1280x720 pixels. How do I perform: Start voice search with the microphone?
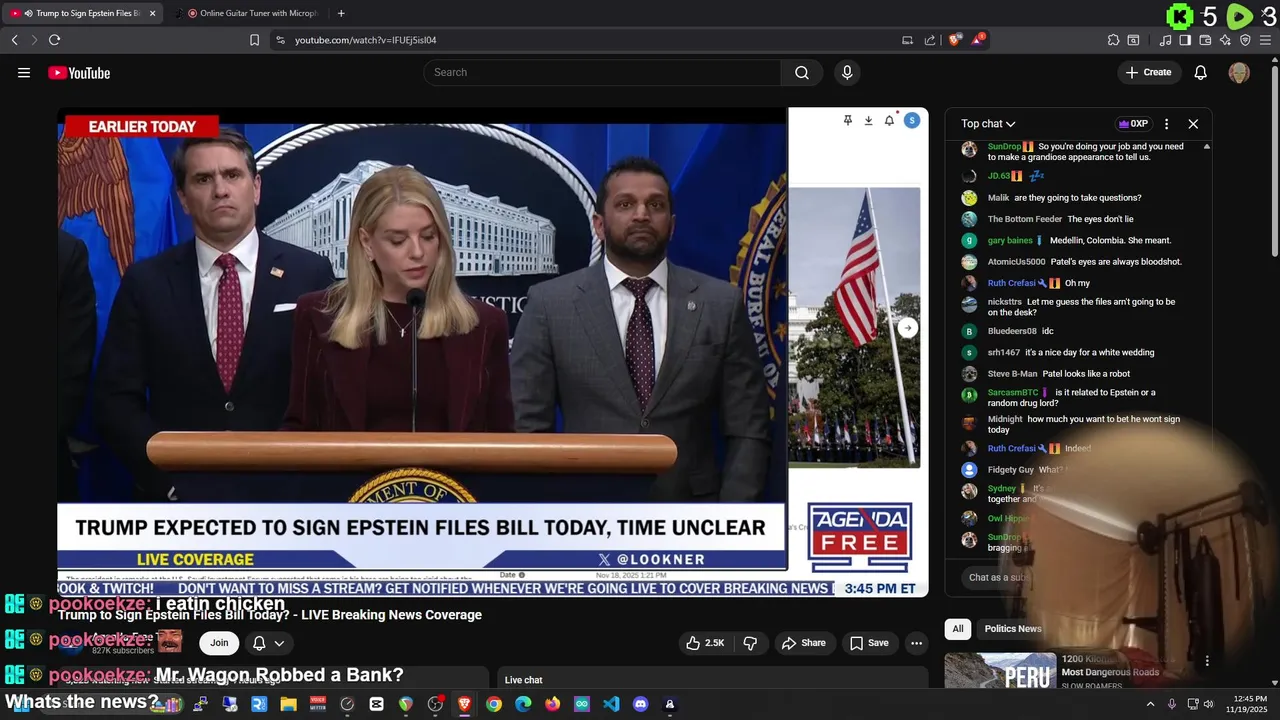(847, 72)
